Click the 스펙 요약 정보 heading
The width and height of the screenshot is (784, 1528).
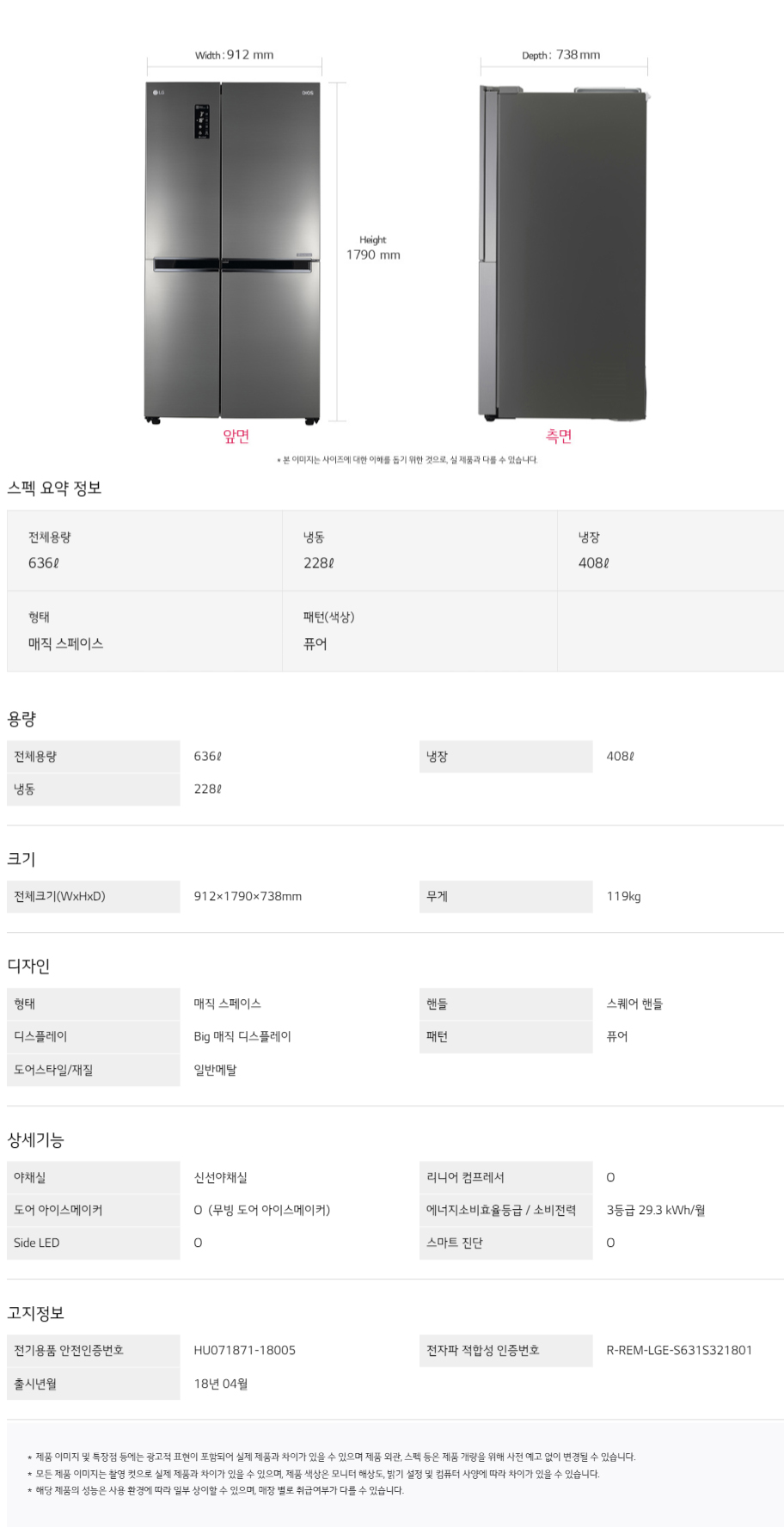[x=54, y=488]
